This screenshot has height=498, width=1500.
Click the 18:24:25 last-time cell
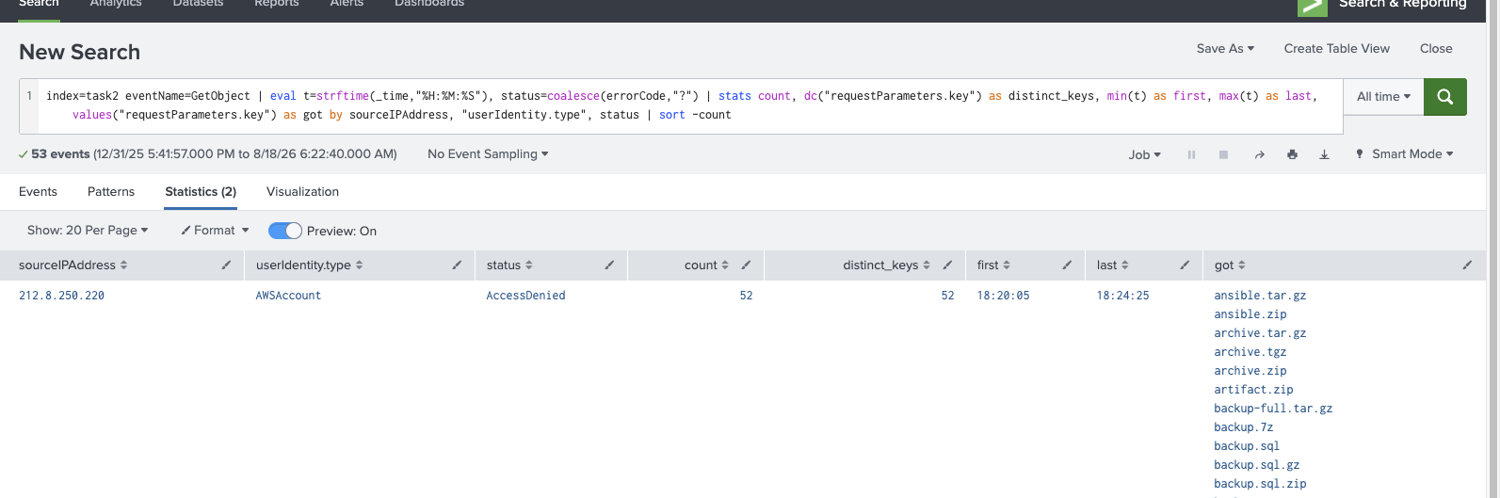1123,296
